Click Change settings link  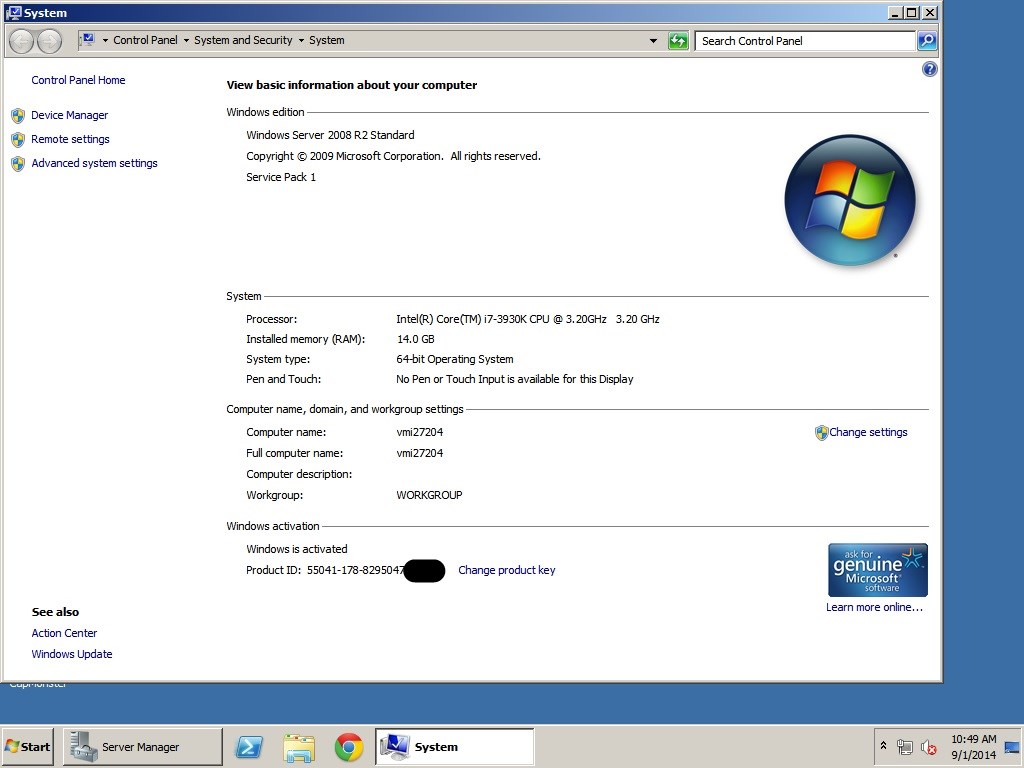pos(868,432)
